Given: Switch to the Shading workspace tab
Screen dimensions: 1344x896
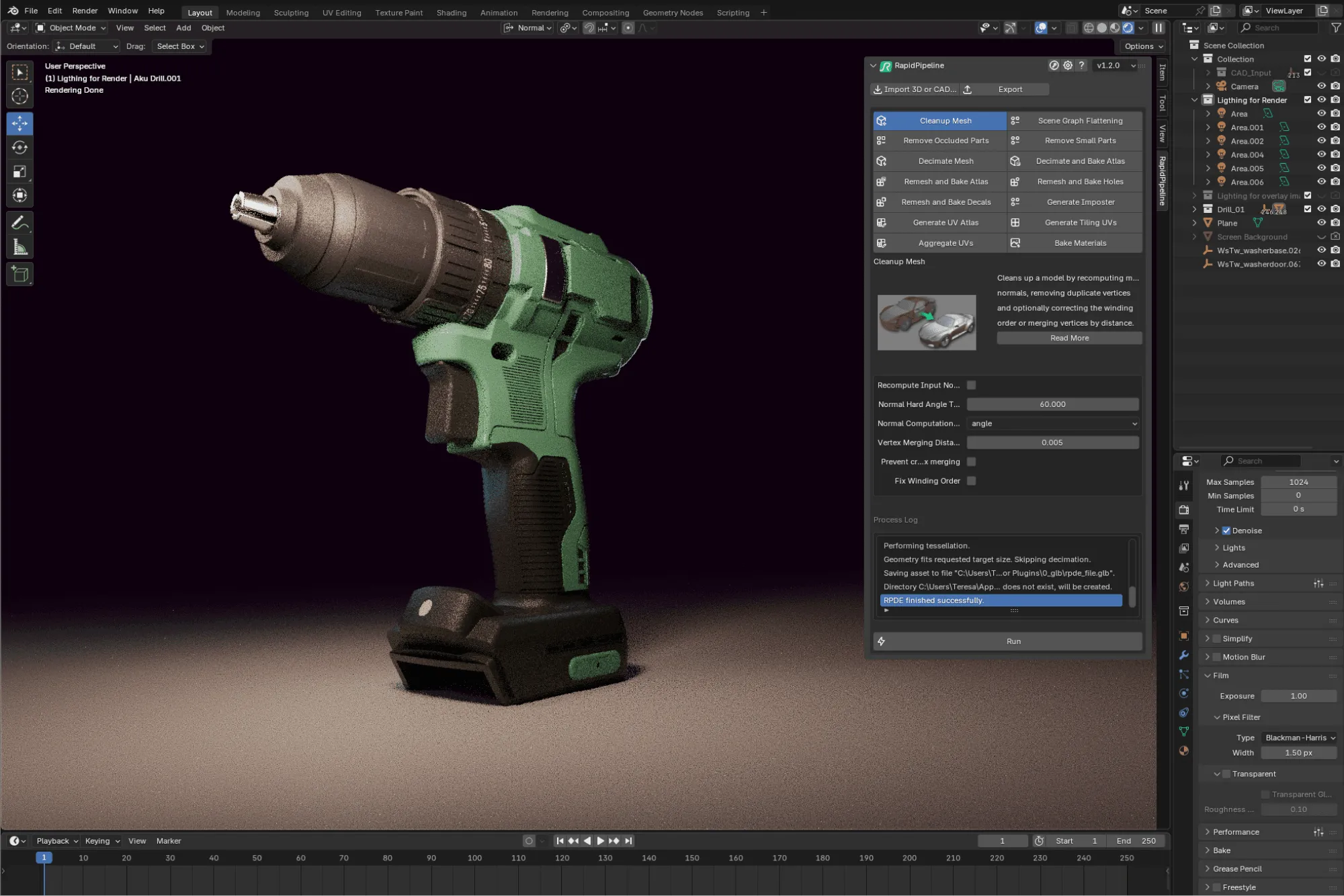Looking at the screenshot, I should (x=451, y=13).
